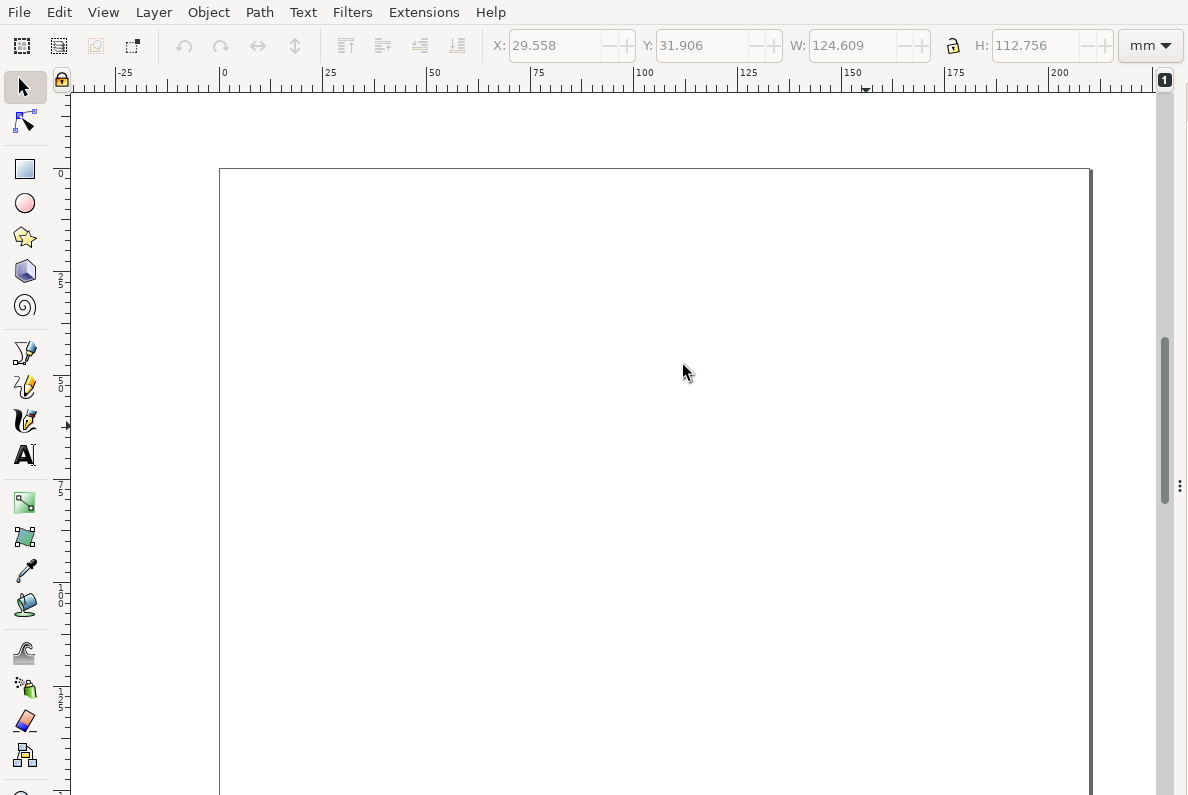The image size is (1188, 795).
Task: Open the File menu
Action: (19, 12)
